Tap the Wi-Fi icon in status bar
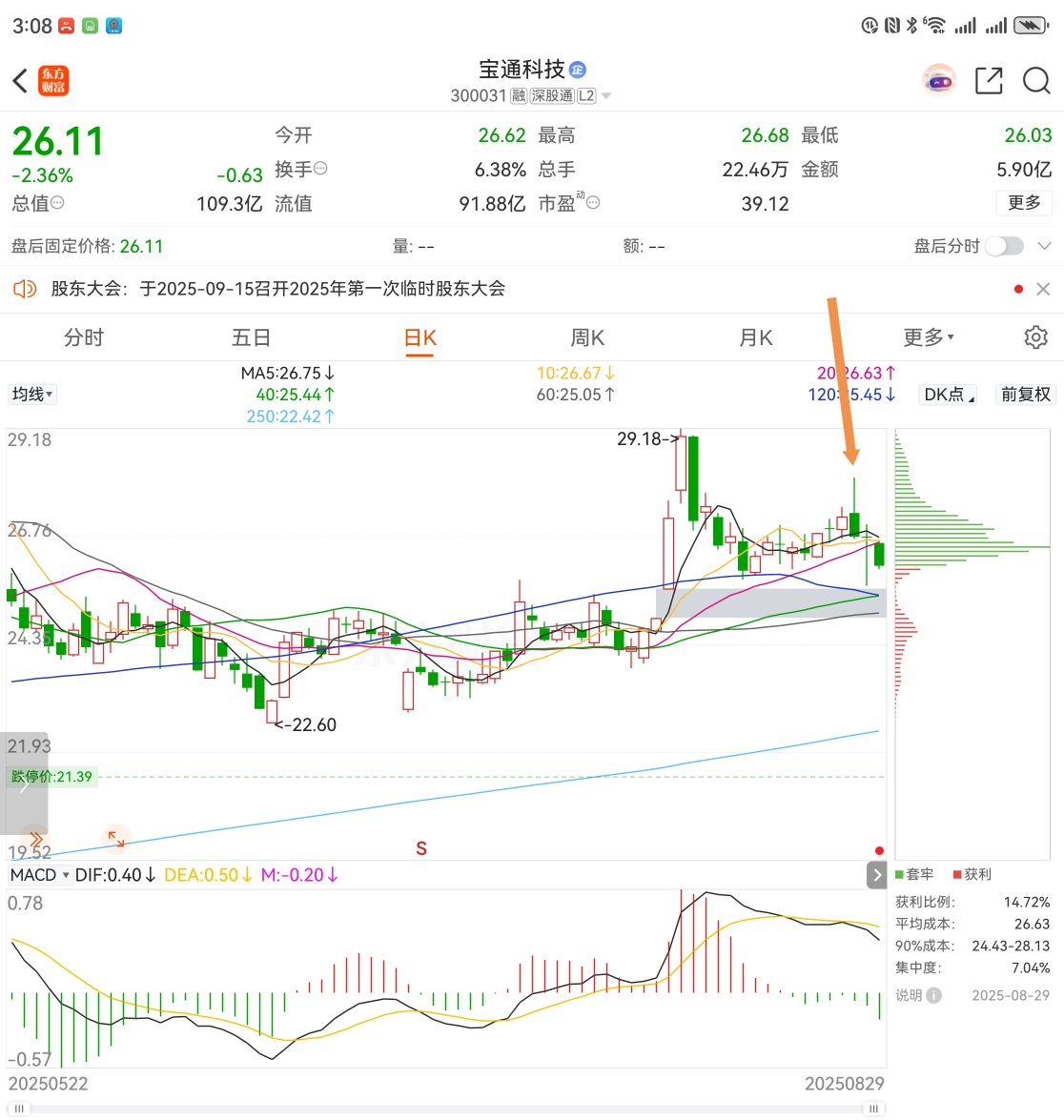This screenshot has height=1120, width=1064. [934, 26]
